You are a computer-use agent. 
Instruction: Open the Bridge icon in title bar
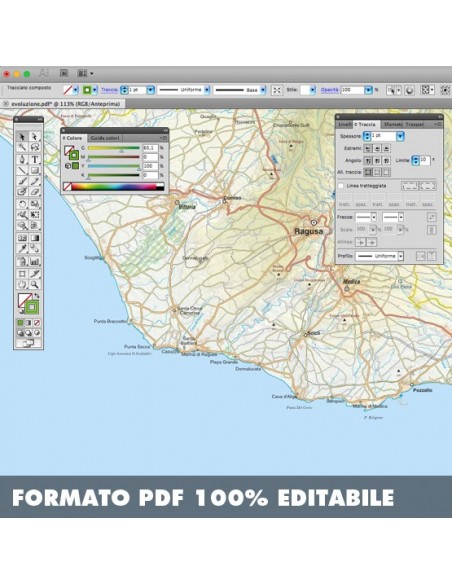pos(64,73)
